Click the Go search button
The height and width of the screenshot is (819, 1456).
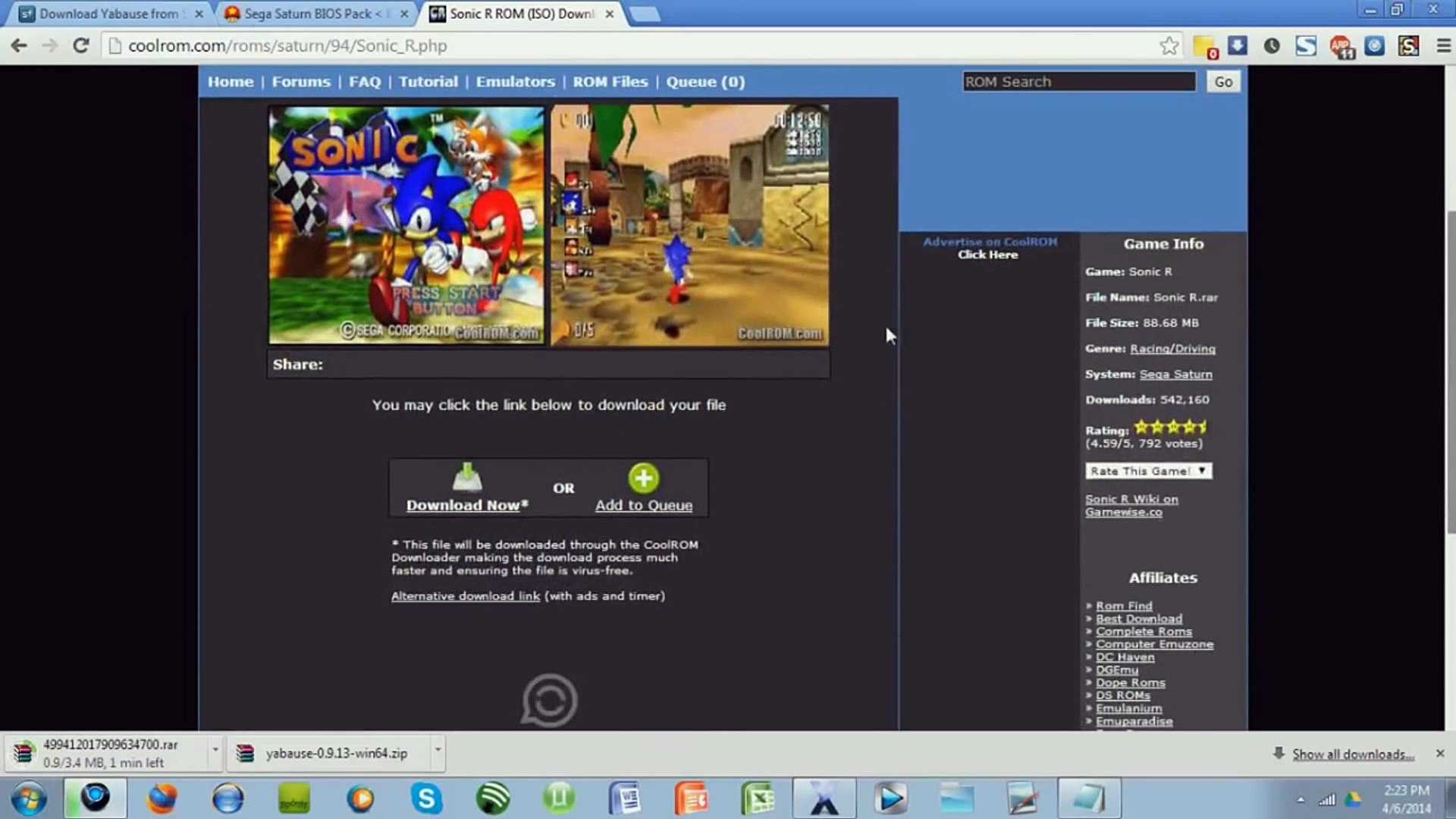(x=1223, y=81)
